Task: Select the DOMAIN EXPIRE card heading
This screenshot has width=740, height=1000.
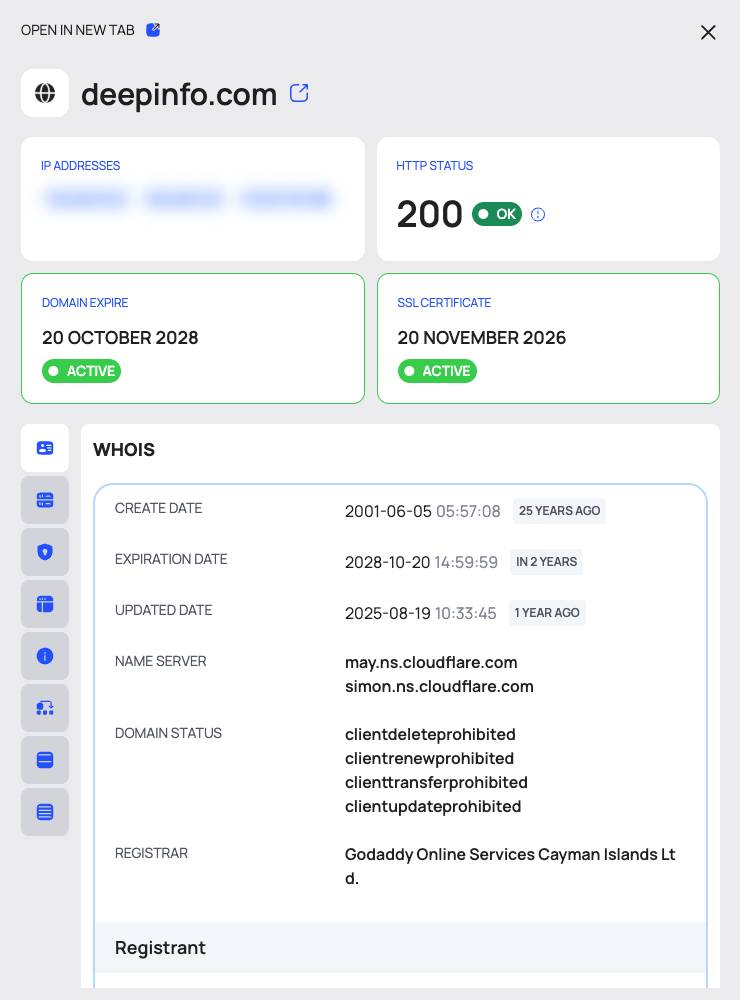Action: coord(85,303)
